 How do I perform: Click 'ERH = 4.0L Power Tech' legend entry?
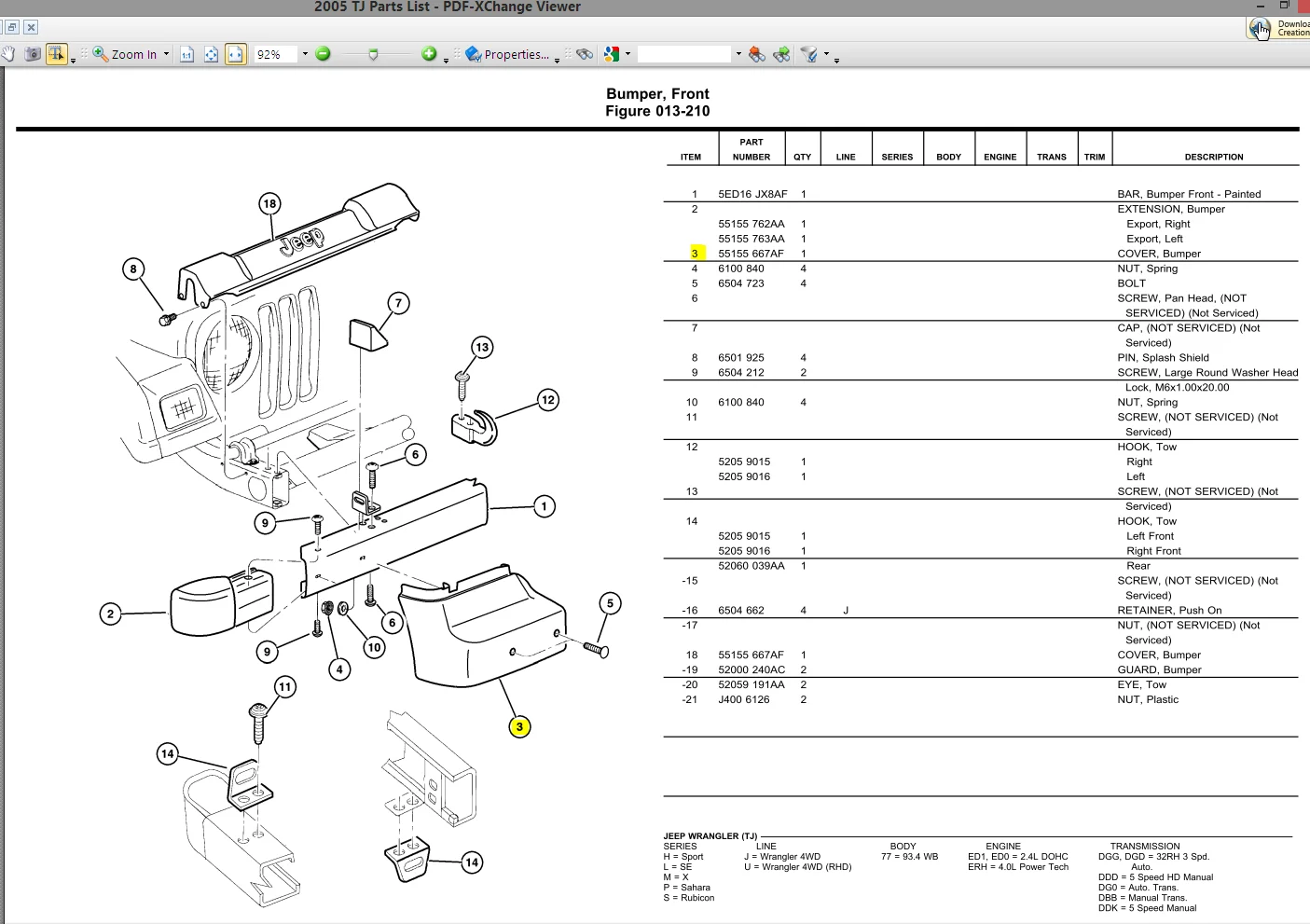click(1018, 867)
